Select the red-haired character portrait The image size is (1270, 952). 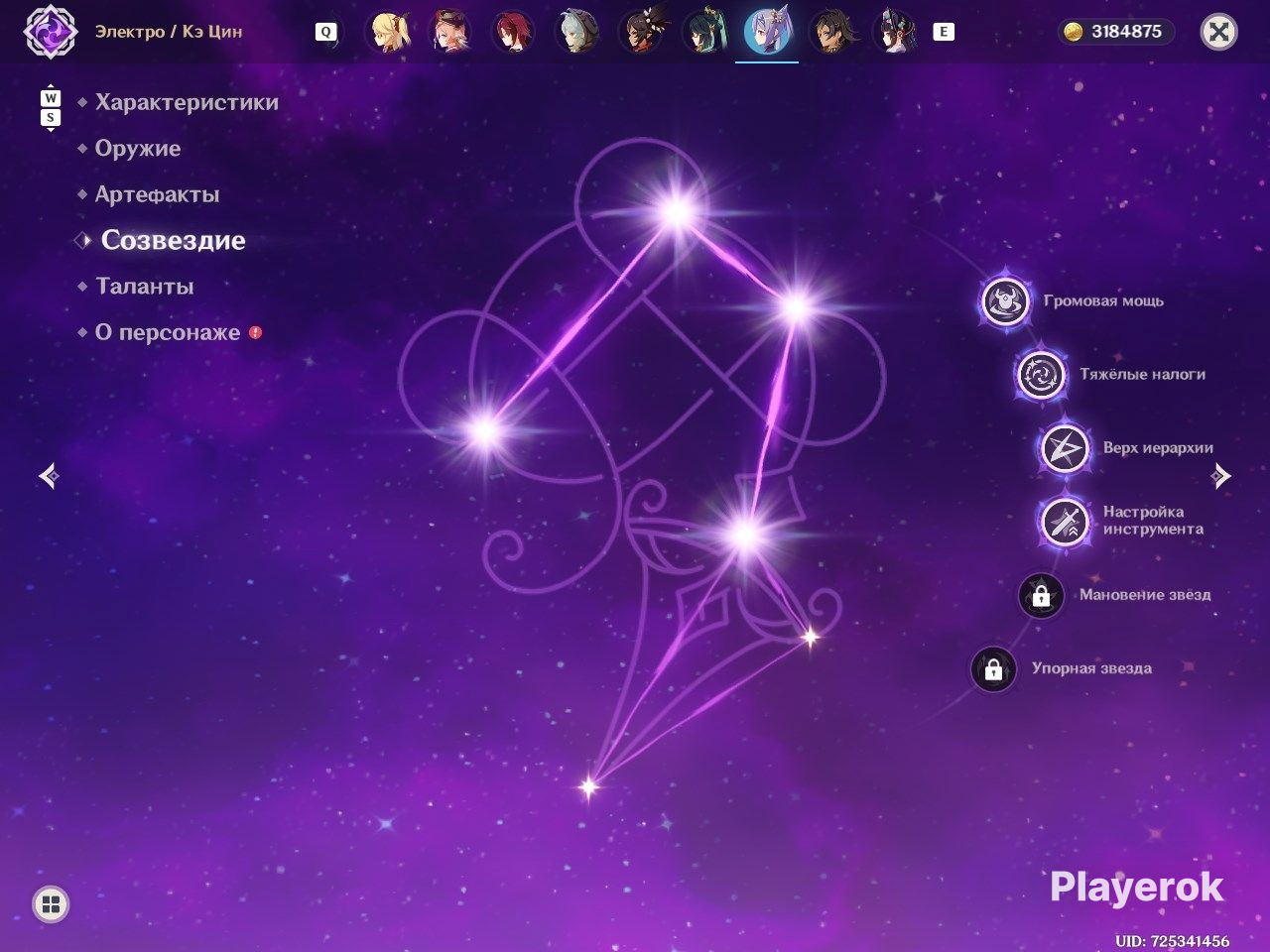[x=514, y=32]
